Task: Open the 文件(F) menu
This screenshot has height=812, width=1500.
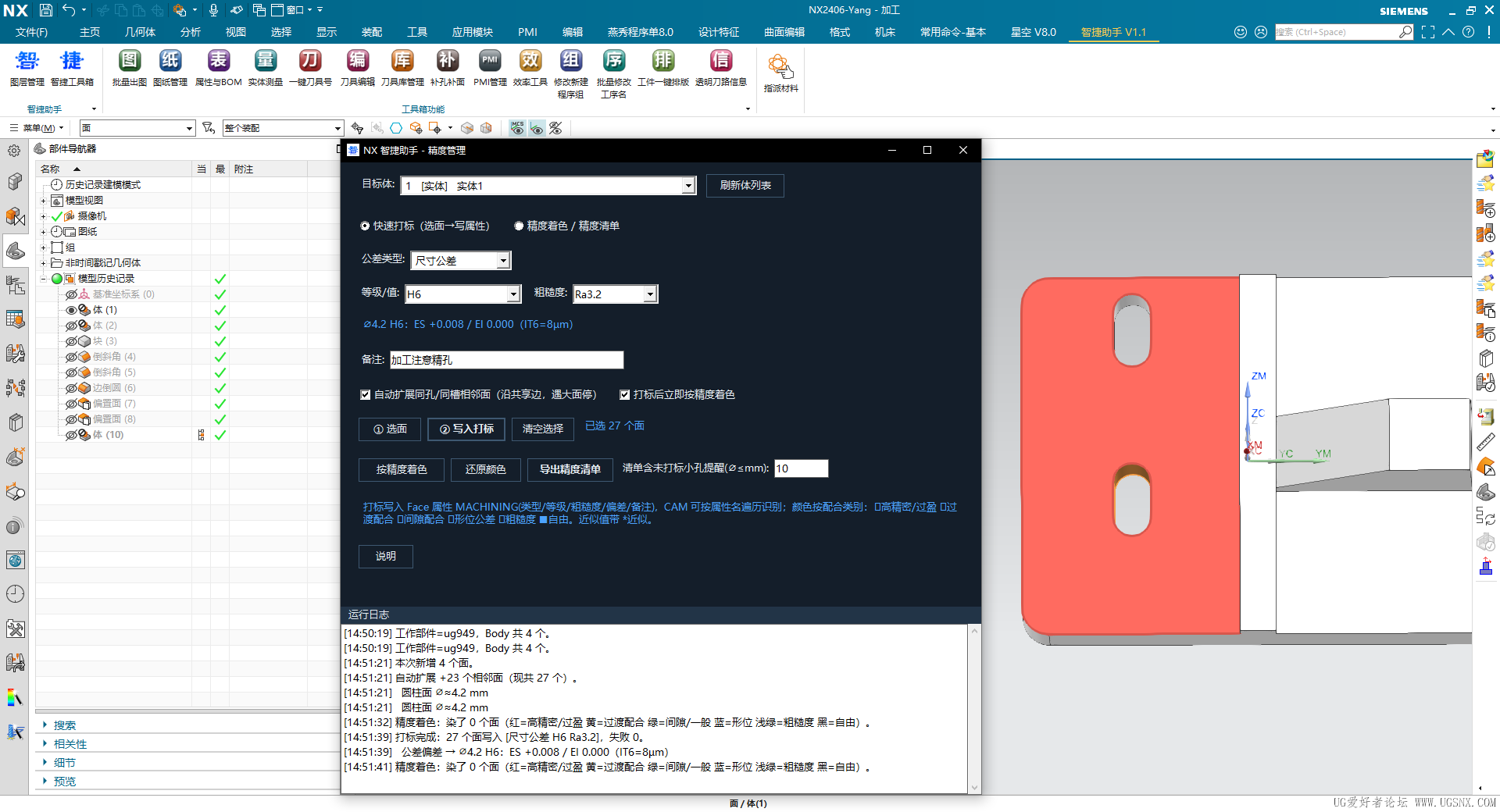Action: (31, 32)
